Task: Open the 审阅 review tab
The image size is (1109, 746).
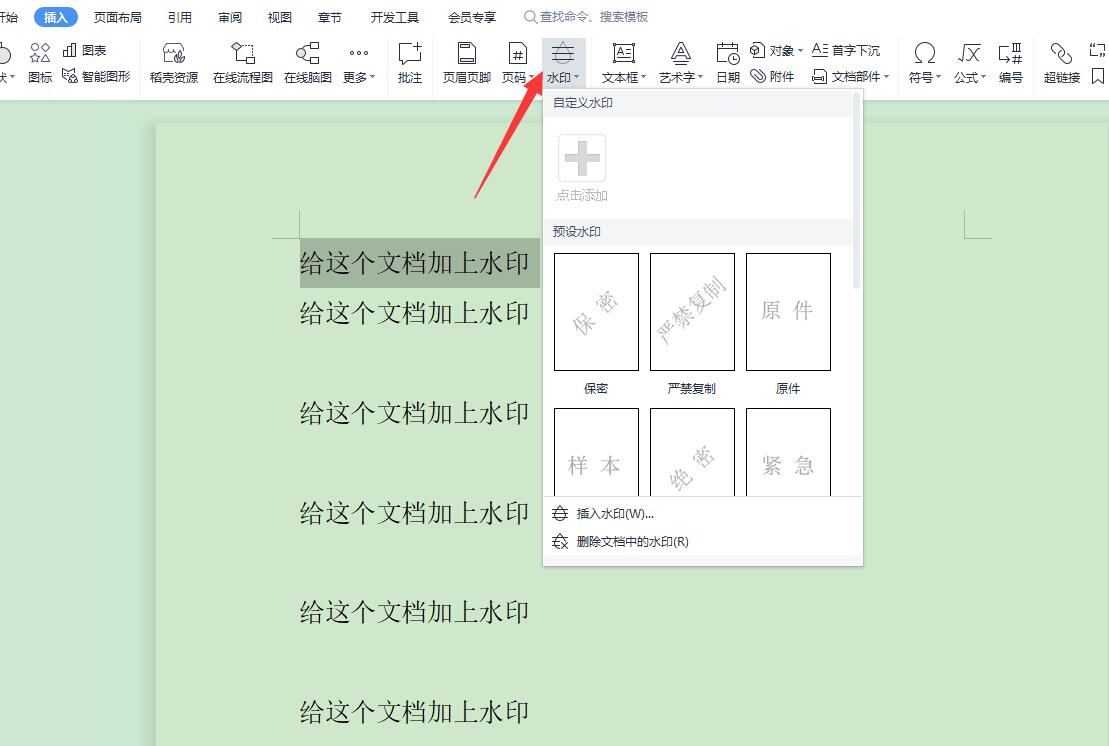Action: [x=229, y=16]
